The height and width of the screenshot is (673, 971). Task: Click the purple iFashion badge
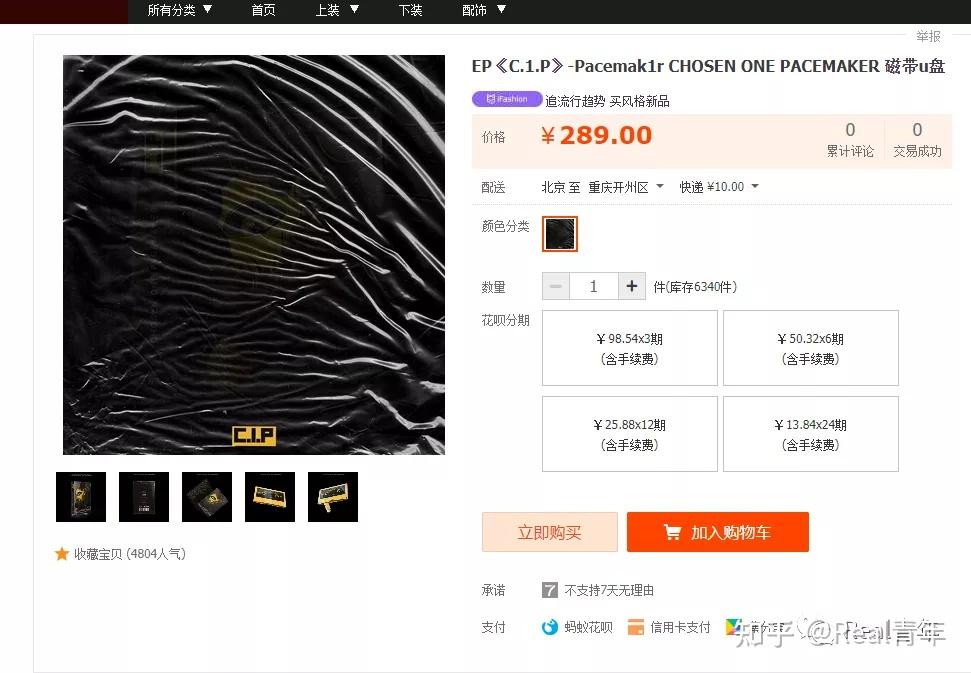pos(507,99)
